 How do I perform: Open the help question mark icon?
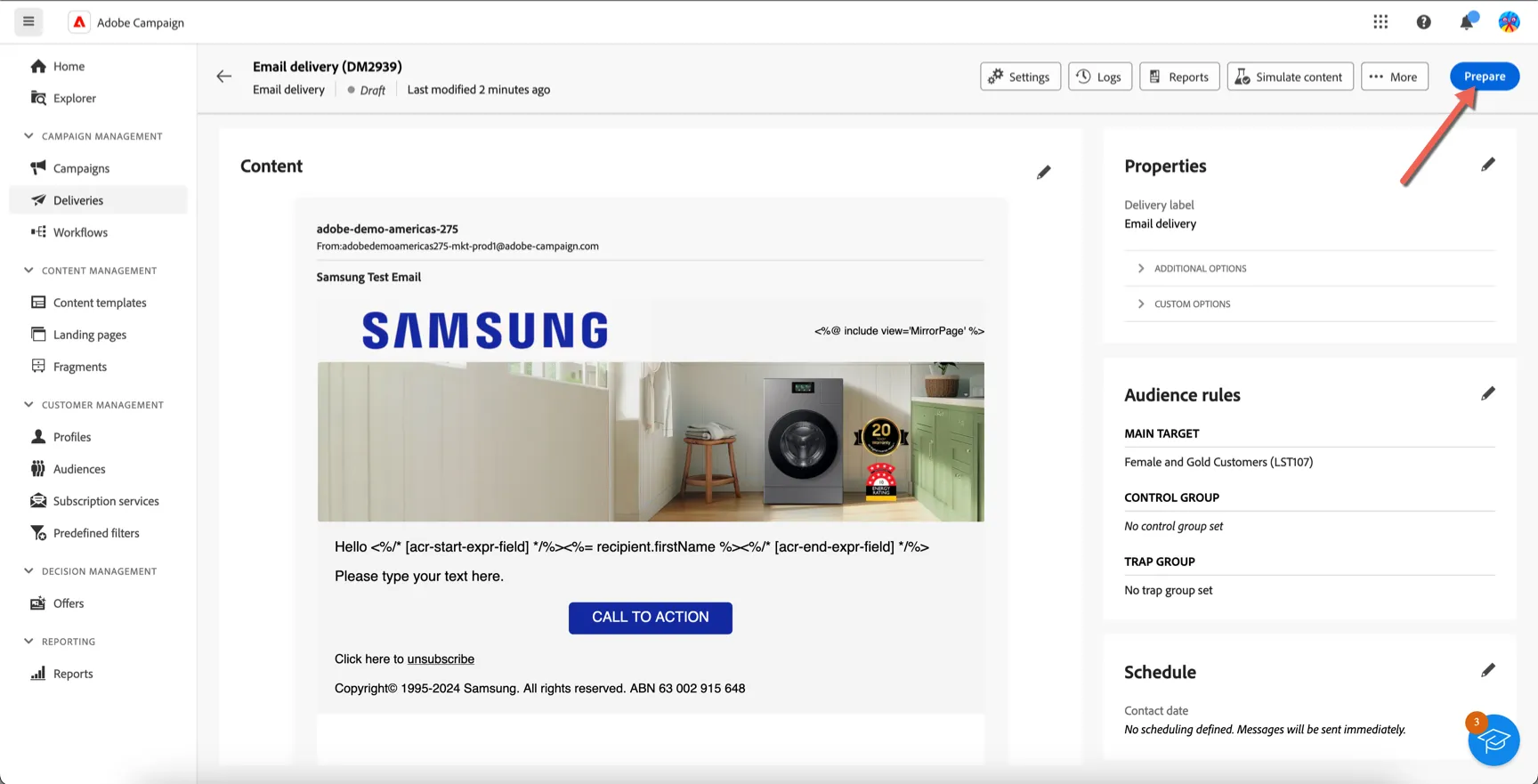pyautogui.click(x=1424, y=22)
